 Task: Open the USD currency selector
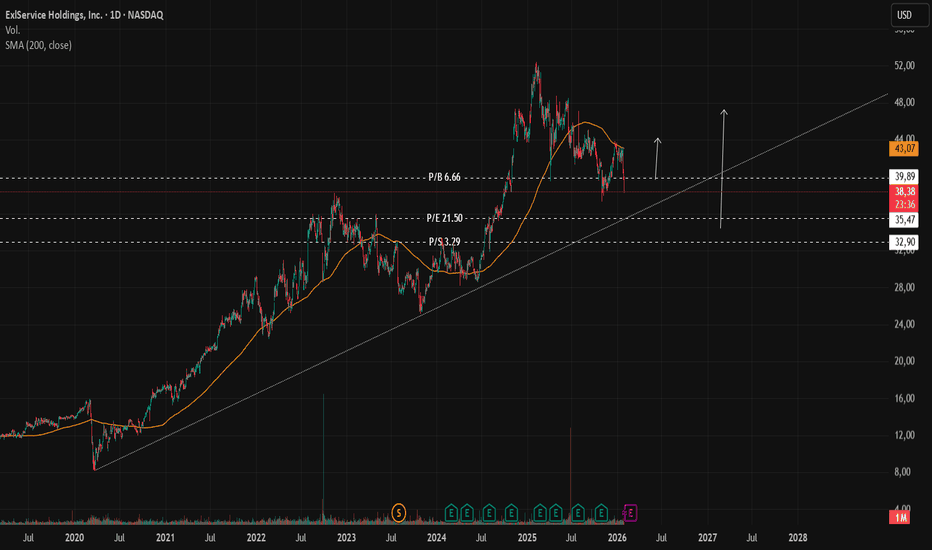click(x=909, y=15)
